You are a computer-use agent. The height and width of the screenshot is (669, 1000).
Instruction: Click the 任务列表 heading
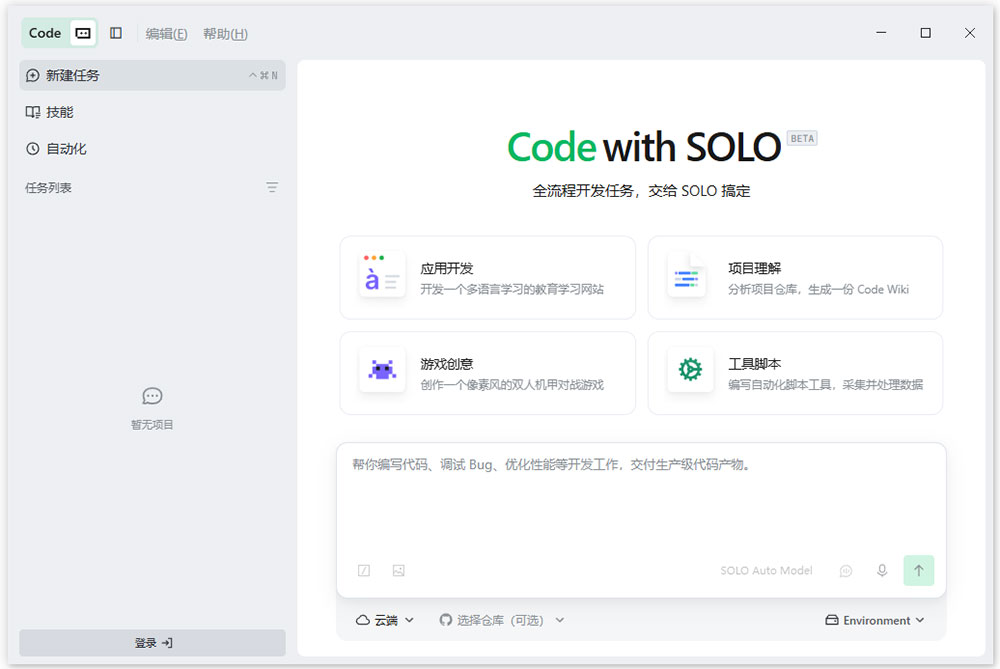pos(48,187)
